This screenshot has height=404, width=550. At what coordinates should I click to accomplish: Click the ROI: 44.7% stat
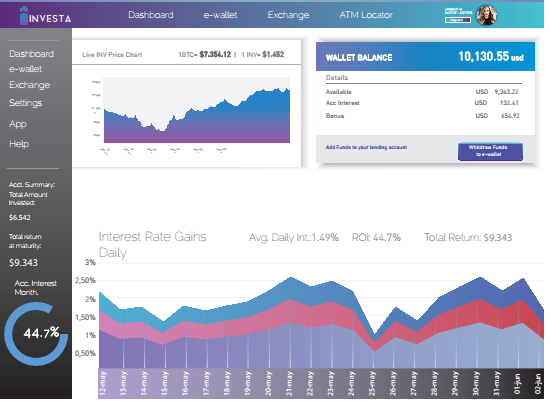click(x=376, y=238)
